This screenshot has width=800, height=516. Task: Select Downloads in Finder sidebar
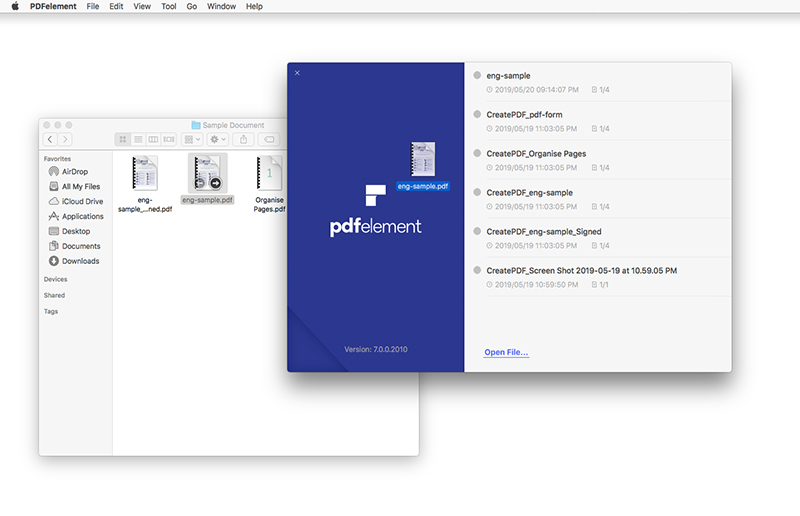point(74,261)
